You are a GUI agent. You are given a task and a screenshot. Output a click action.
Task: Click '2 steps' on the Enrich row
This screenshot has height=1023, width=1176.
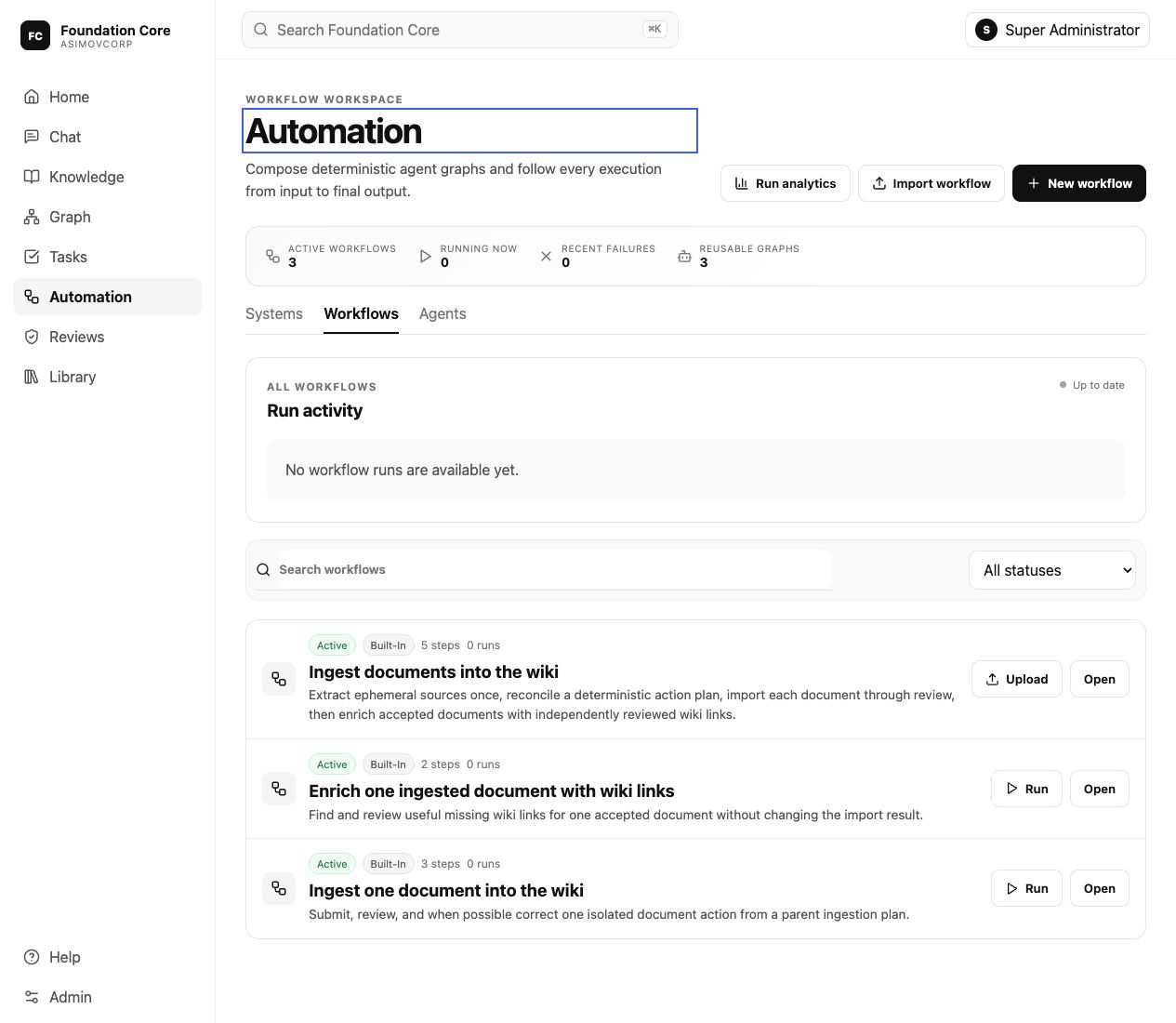[x=441, y=764]
